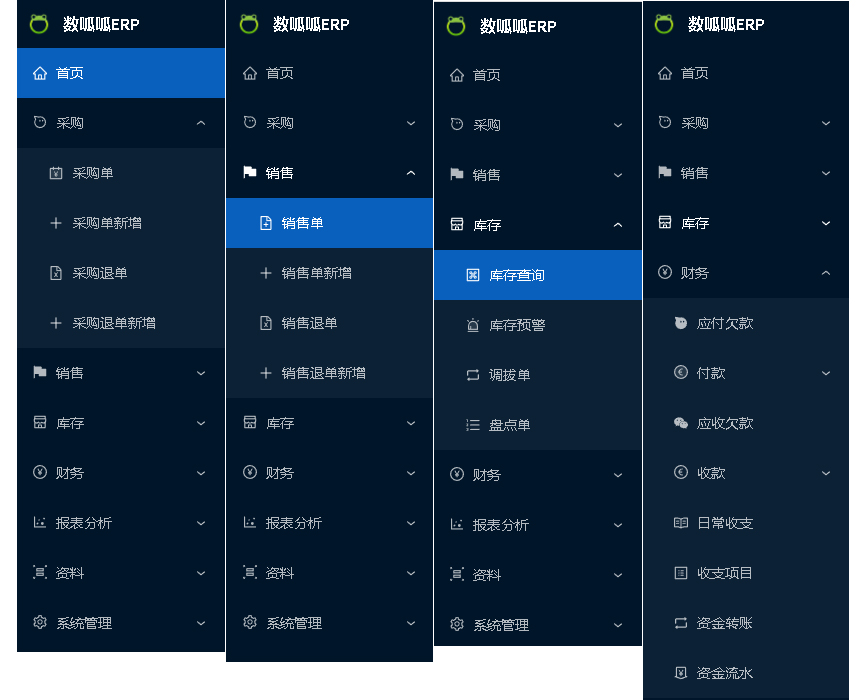Click scan icon beside 资料 in third sidebar

coord(457,574)
